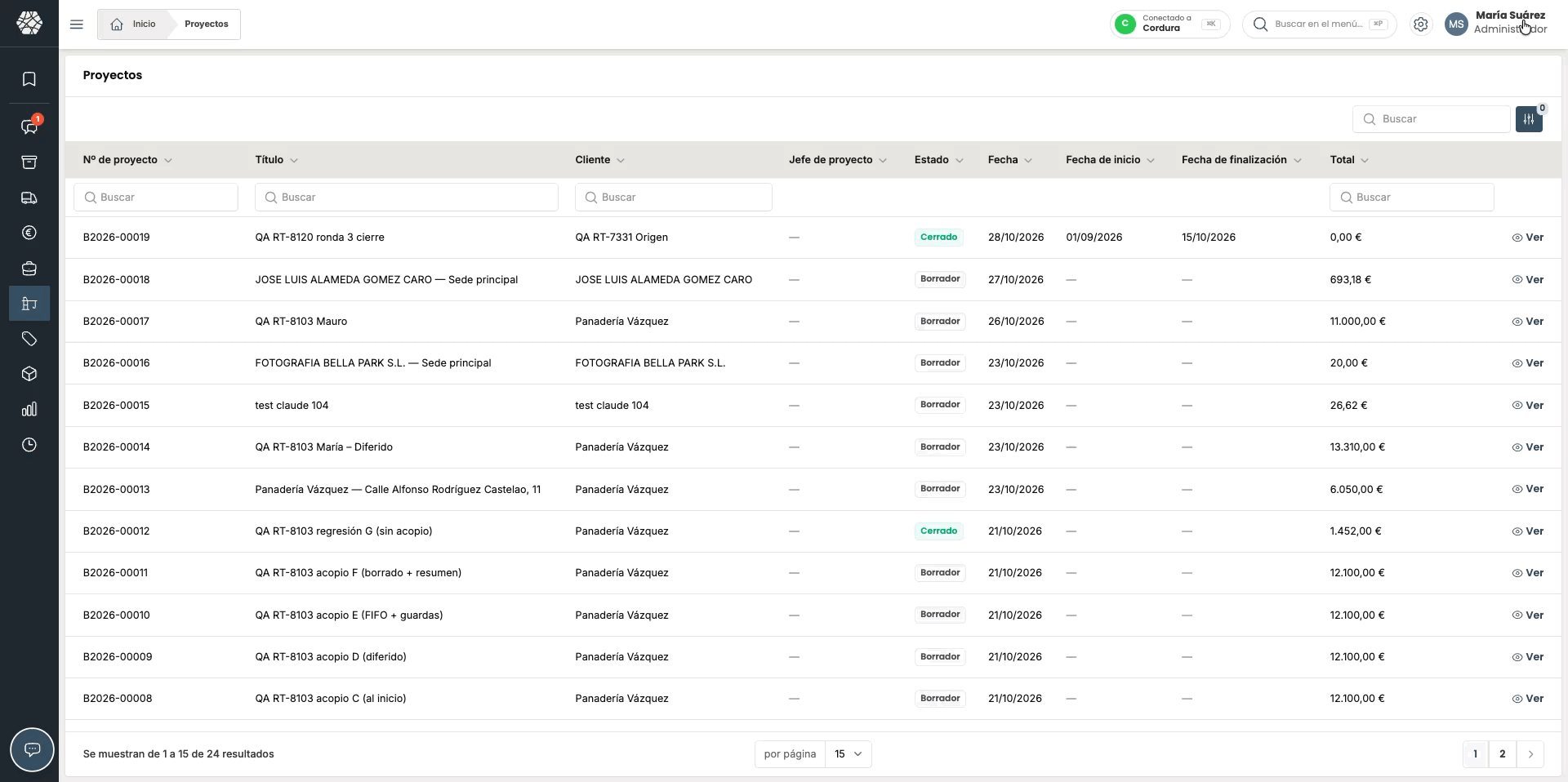Open the hamburger menu toggle
1568x782 pixels.
77,24
